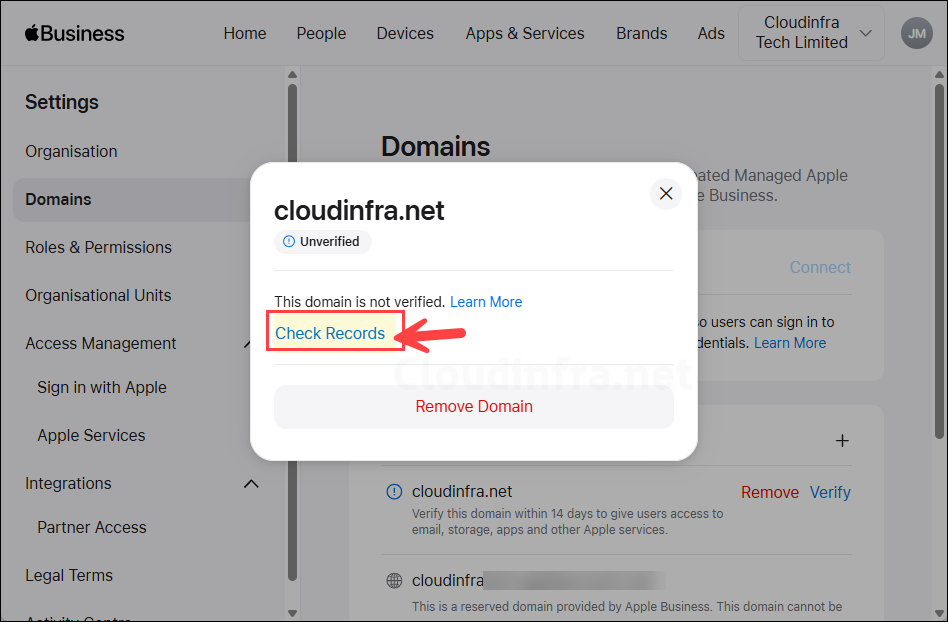The image size is (948, 622).
Task: Collapse the Integrations section chevron
Action: (x=251, y=484)
